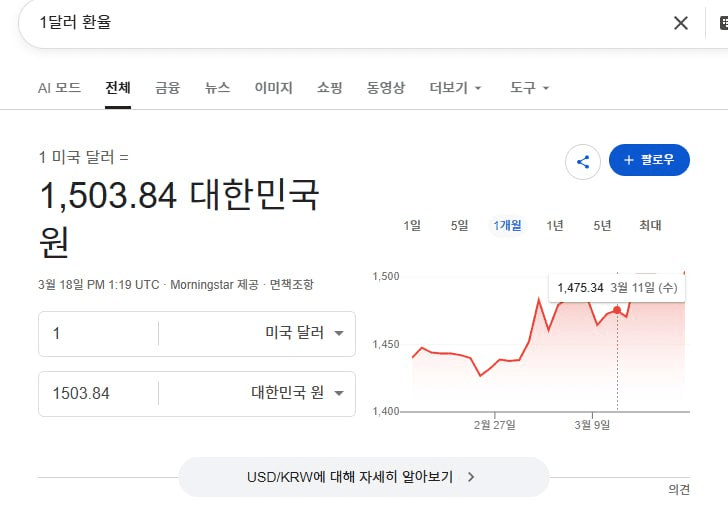Select the 이미지 tab
The height and width of the screenshot is (515, 728).
[273, 88]
